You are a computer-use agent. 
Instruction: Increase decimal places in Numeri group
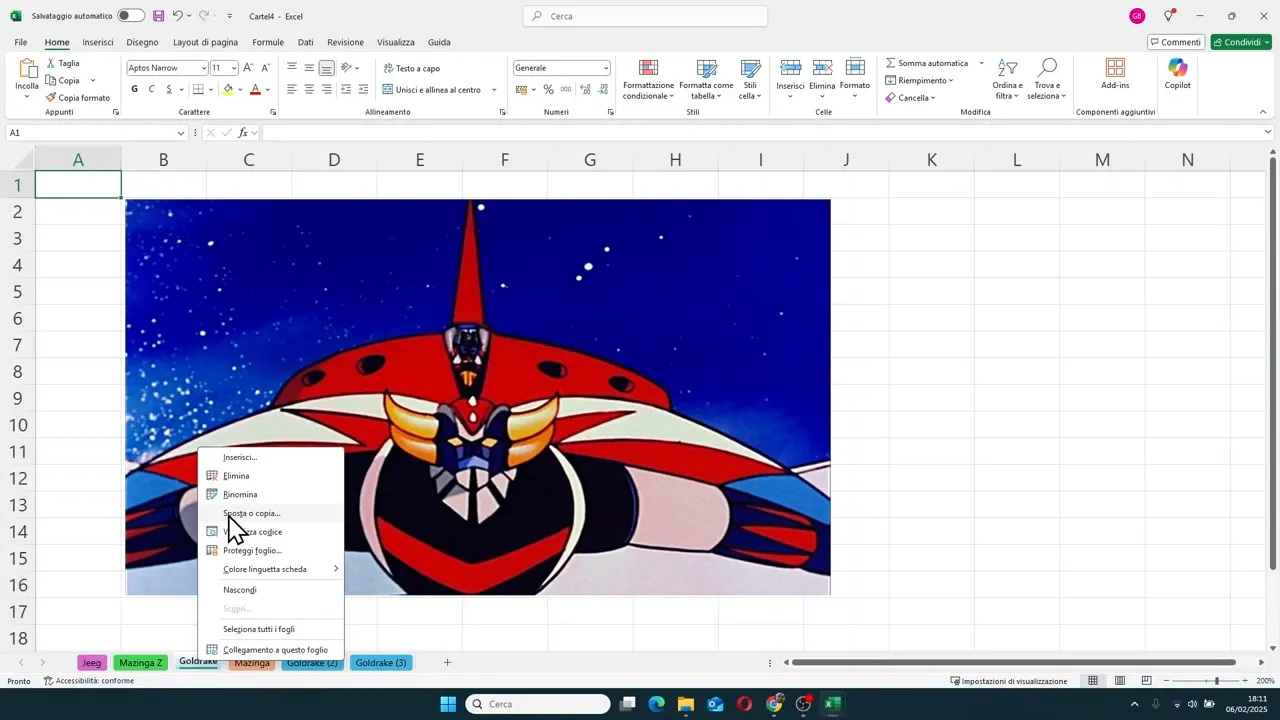585,89
